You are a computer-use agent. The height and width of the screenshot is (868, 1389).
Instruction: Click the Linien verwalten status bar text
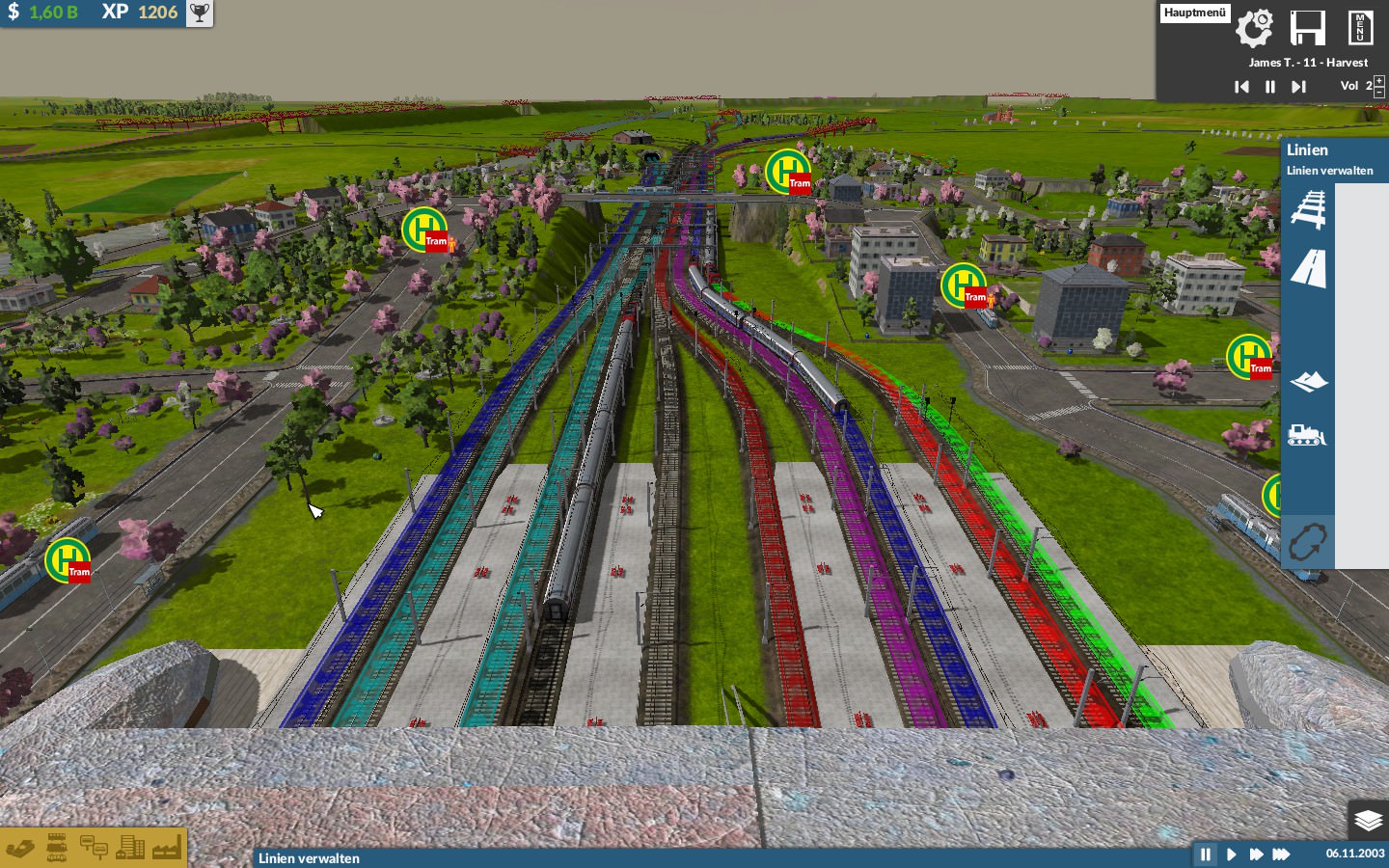pos(309,858)
